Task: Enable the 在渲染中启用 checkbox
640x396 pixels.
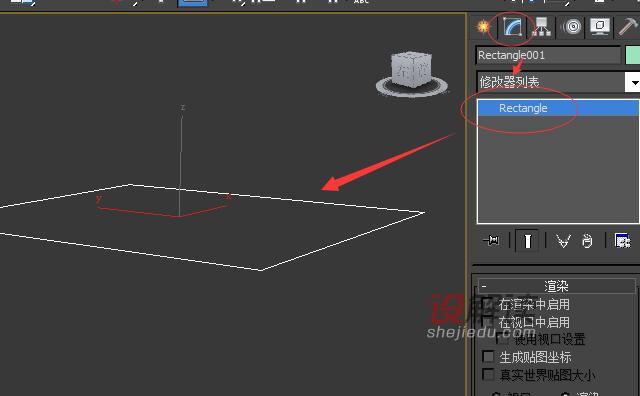Action: tap(487, 304)
